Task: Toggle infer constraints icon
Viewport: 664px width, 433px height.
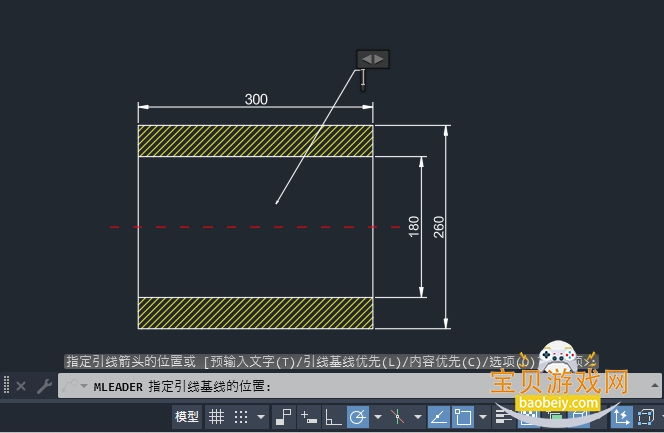Action: tap(283, 417)
